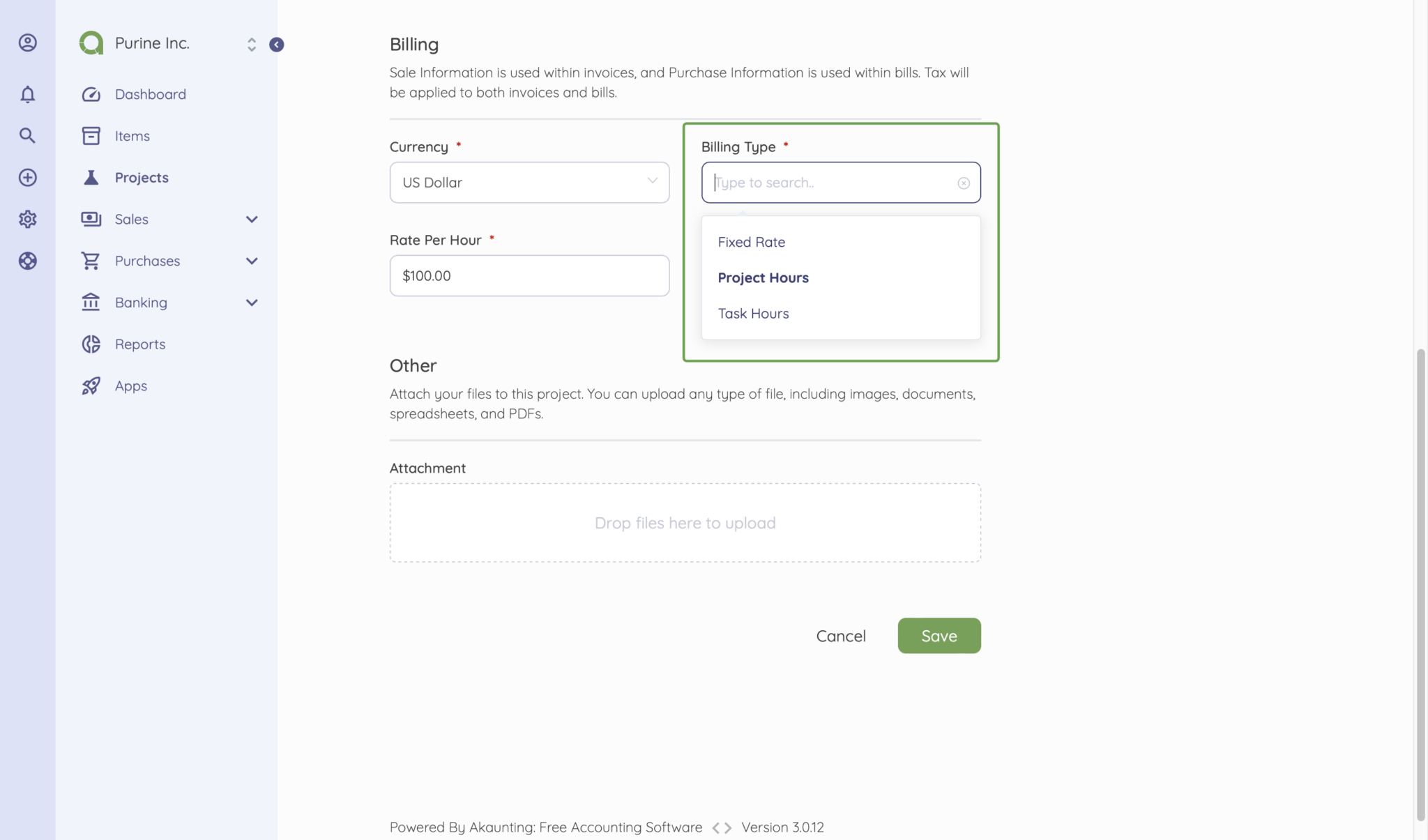
Task: Expand the Banking section chevron
Action: coord(252,302)
